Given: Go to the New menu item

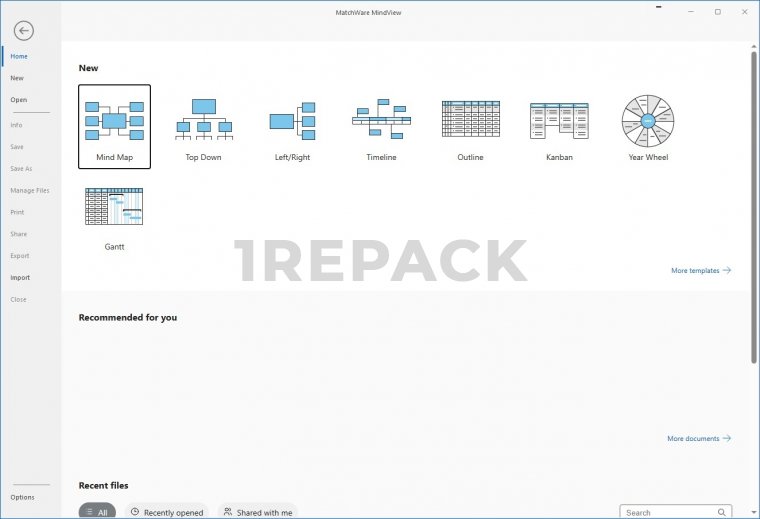Looking at the screenshot, I should pyautogui.click(x=17, y=78).
